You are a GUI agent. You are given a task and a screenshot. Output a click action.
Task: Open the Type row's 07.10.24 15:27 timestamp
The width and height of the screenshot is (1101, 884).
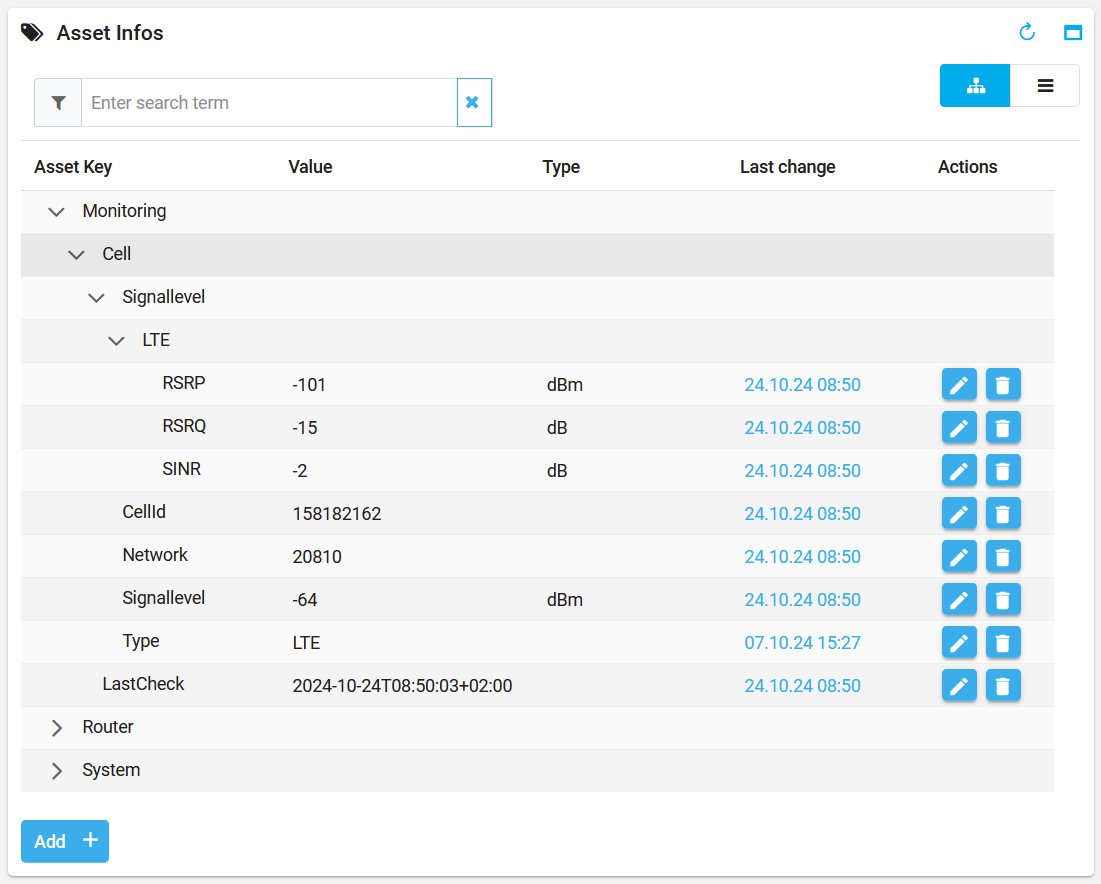click(802, 643)
